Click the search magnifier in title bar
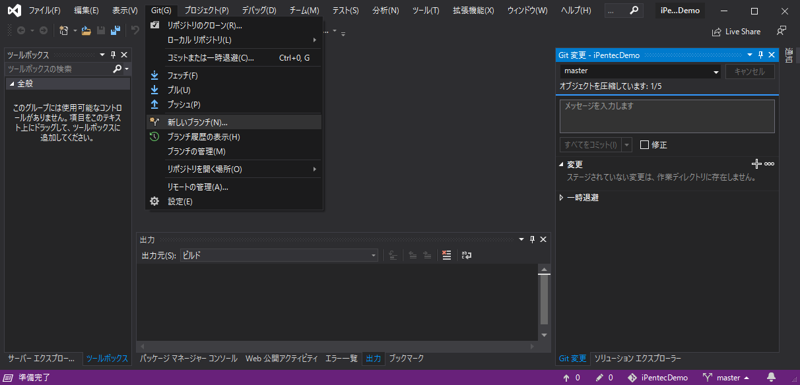 [634, 10]
